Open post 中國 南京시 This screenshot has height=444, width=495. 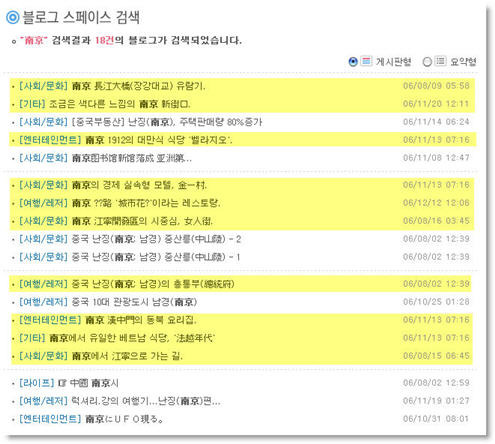[88, 383]
